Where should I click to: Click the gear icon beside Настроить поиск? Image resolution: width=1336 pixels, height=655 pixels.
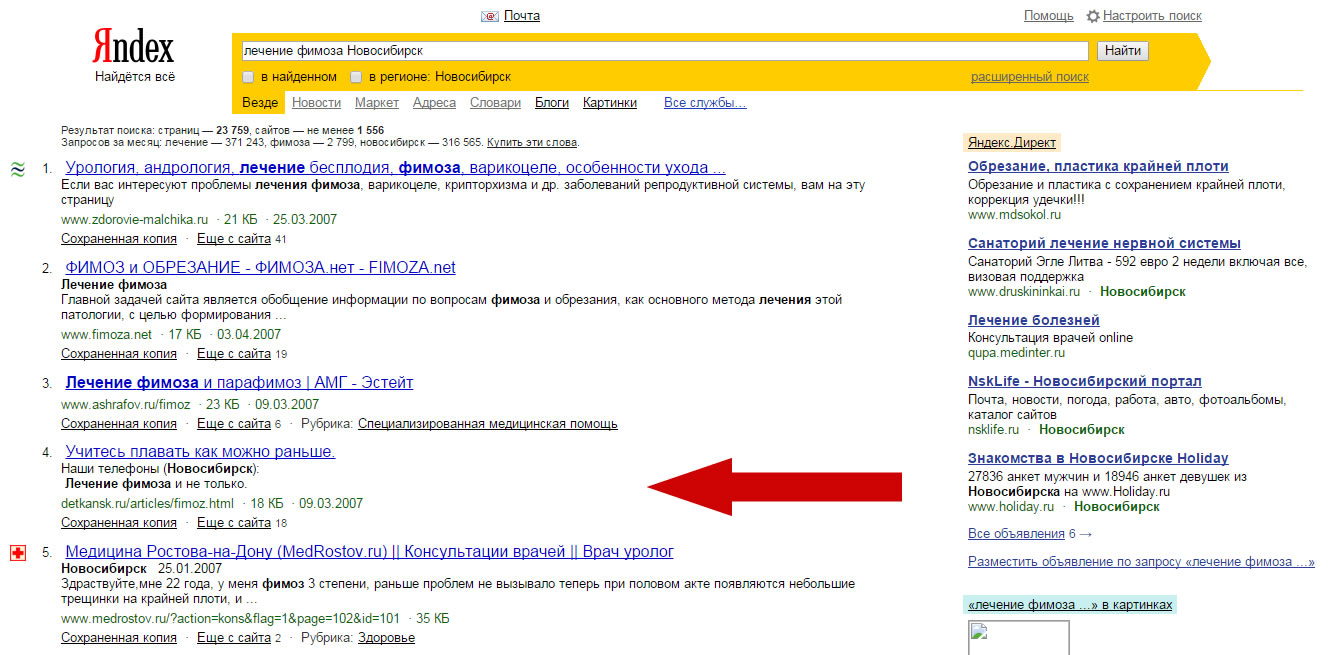[1093, 16]
